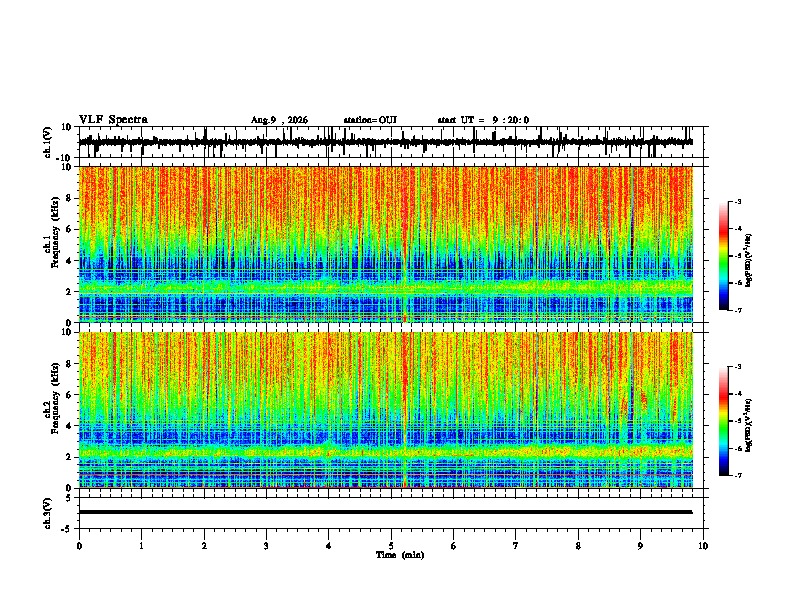Click the "station=OUI" header label

370,120
